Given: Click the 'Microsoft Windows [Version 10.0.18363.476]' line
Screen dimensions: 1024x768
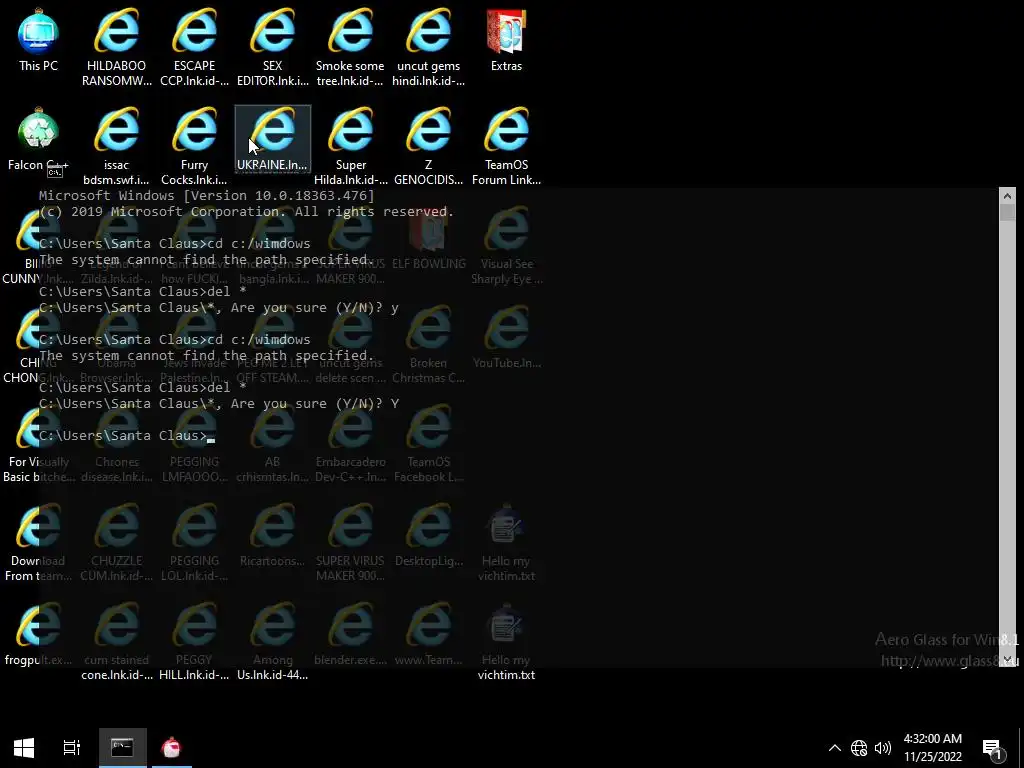Looking at the screenshot, I should [206, 195].
